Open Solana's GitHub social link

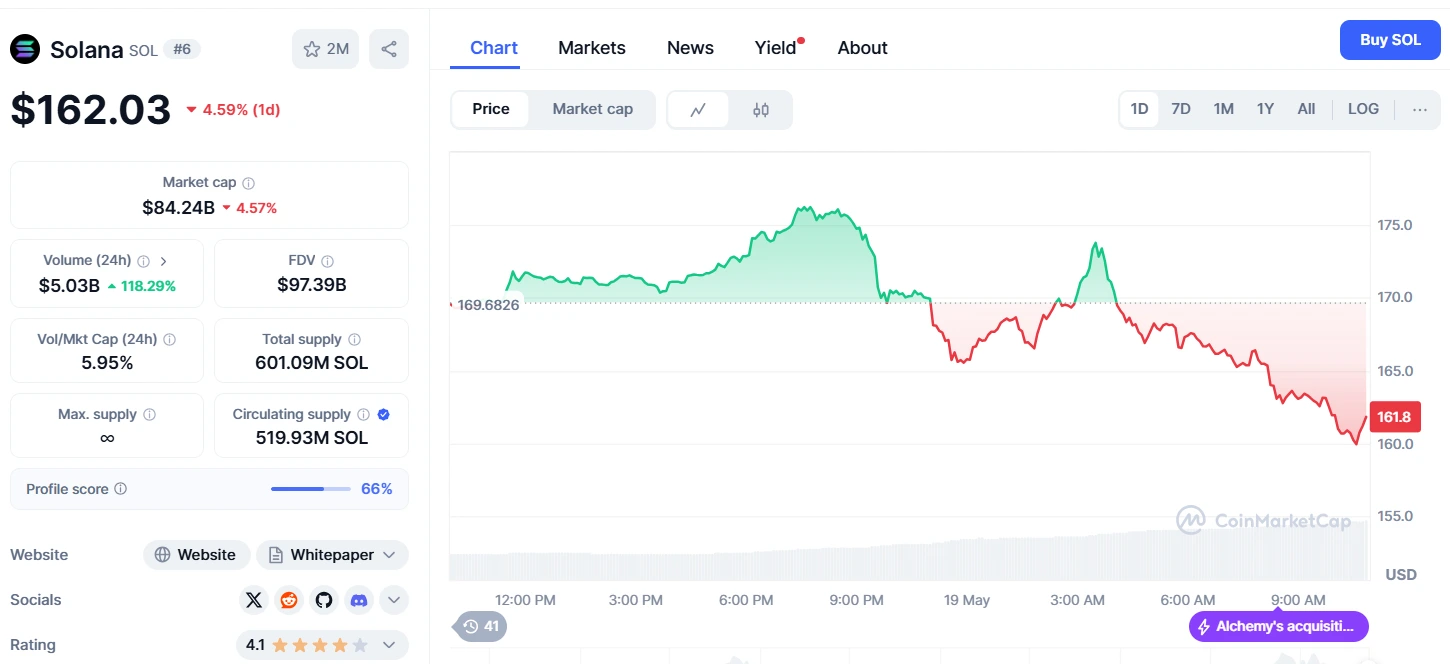[324, 600]
